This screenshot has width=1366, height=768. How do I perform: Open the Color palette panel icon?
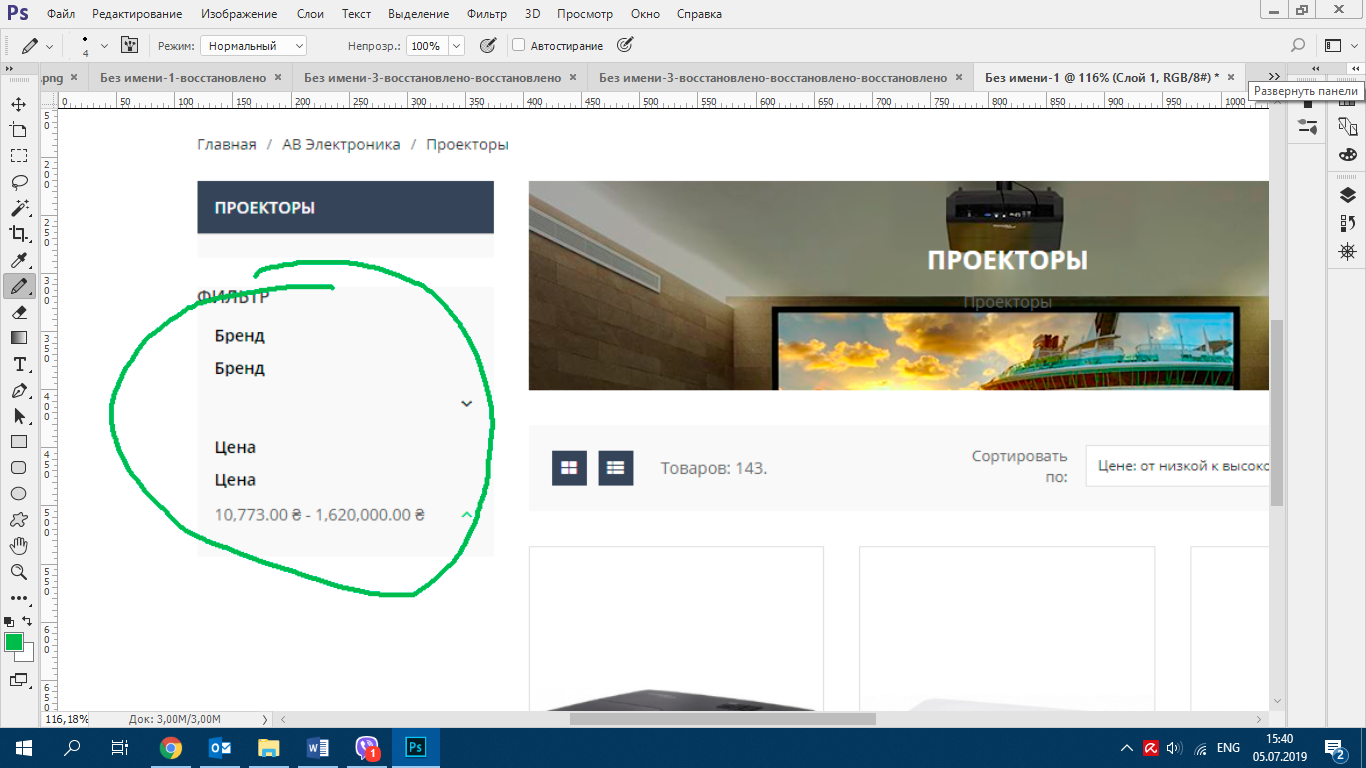[1348, 154]
